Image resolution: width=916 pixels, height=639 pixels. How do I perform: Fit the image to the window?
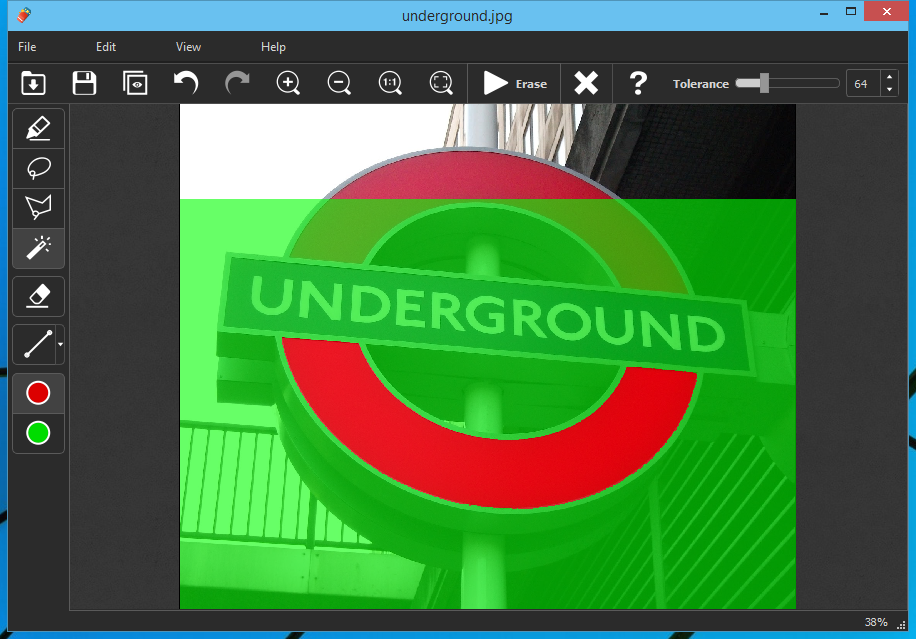coord(440,83)
